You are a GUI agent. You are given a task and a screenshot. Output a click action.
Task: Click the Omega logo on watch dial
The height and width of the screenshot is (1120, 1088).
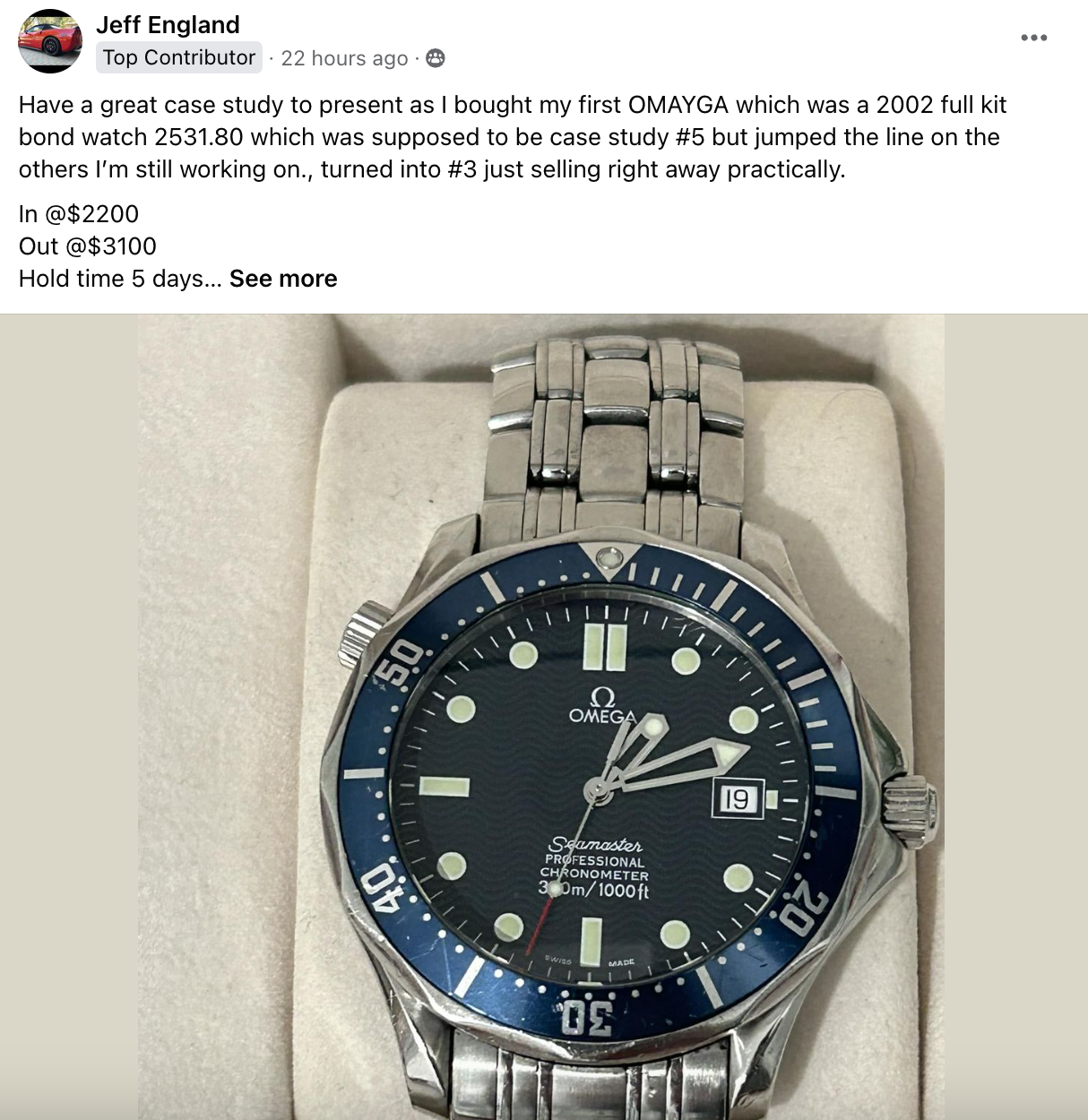point(602,706)
